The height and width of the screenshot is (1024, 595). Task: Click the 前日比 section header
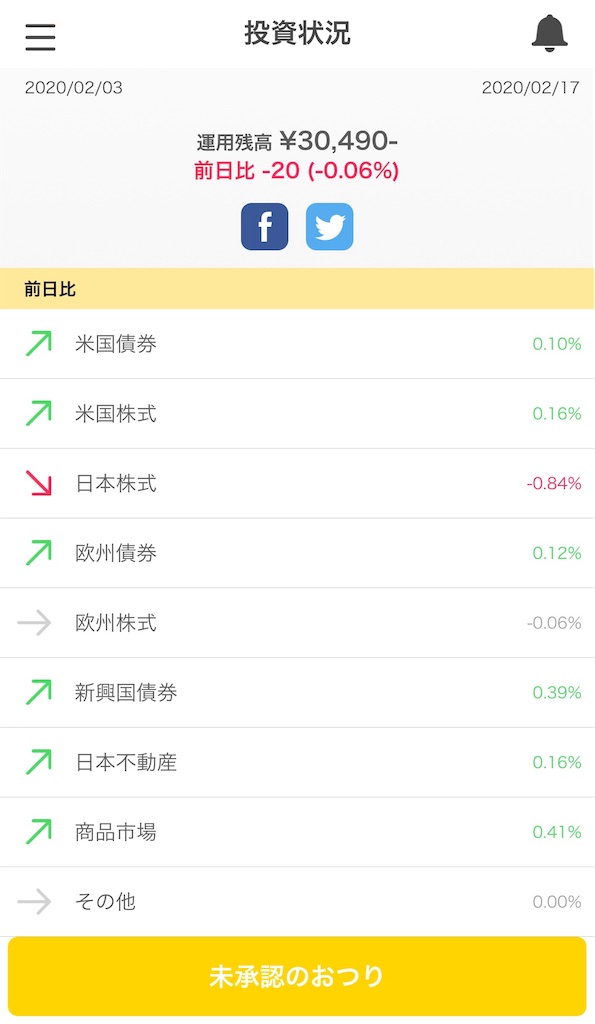(x=297, y=289)
